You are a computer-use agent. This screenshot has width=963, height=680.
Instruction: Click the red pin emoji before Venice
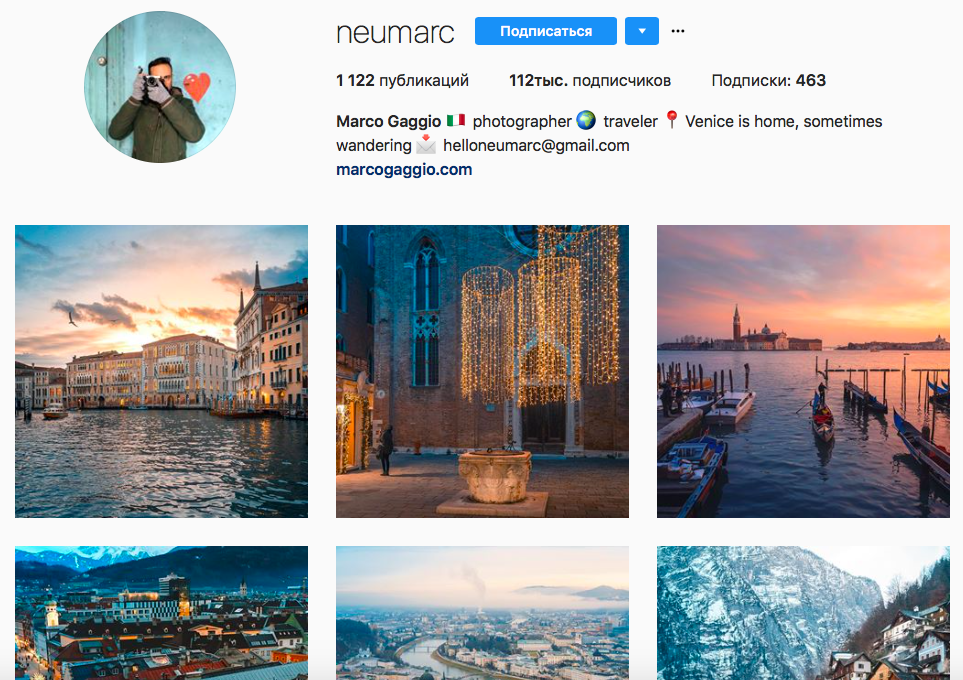(671, 121)
